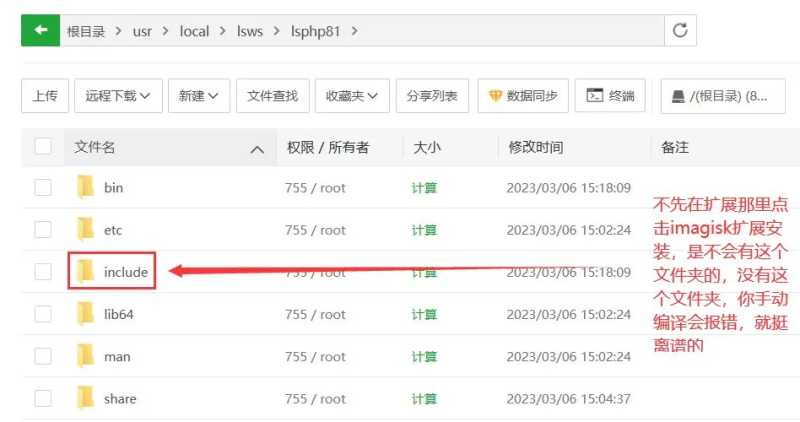
Task: Open the 新建 dropdown
Action: [x=199, y=95]
